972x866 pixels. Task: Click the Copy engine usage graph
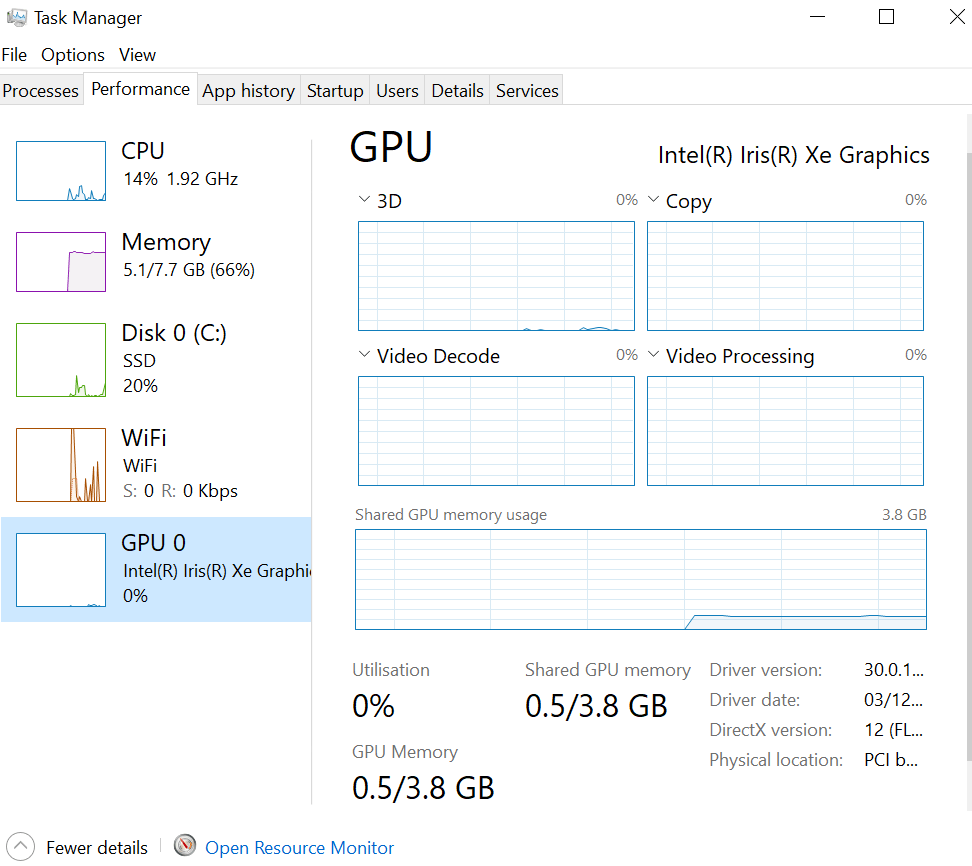(x=785, y=276)
